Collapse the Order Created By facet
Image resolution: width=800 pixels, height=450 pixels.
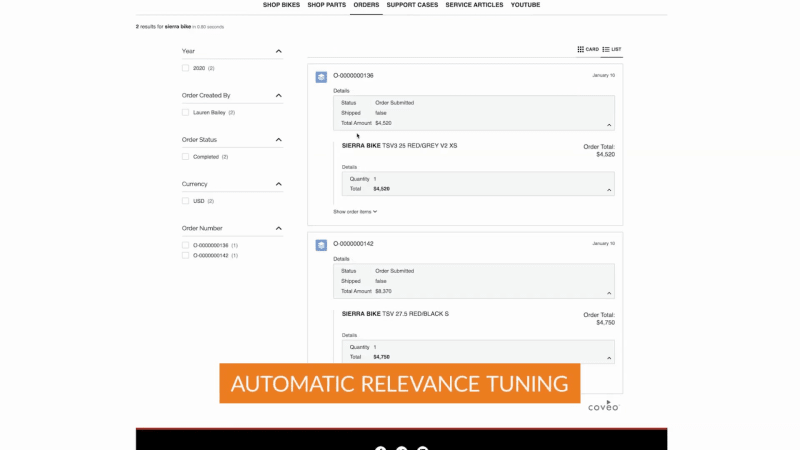278,96
